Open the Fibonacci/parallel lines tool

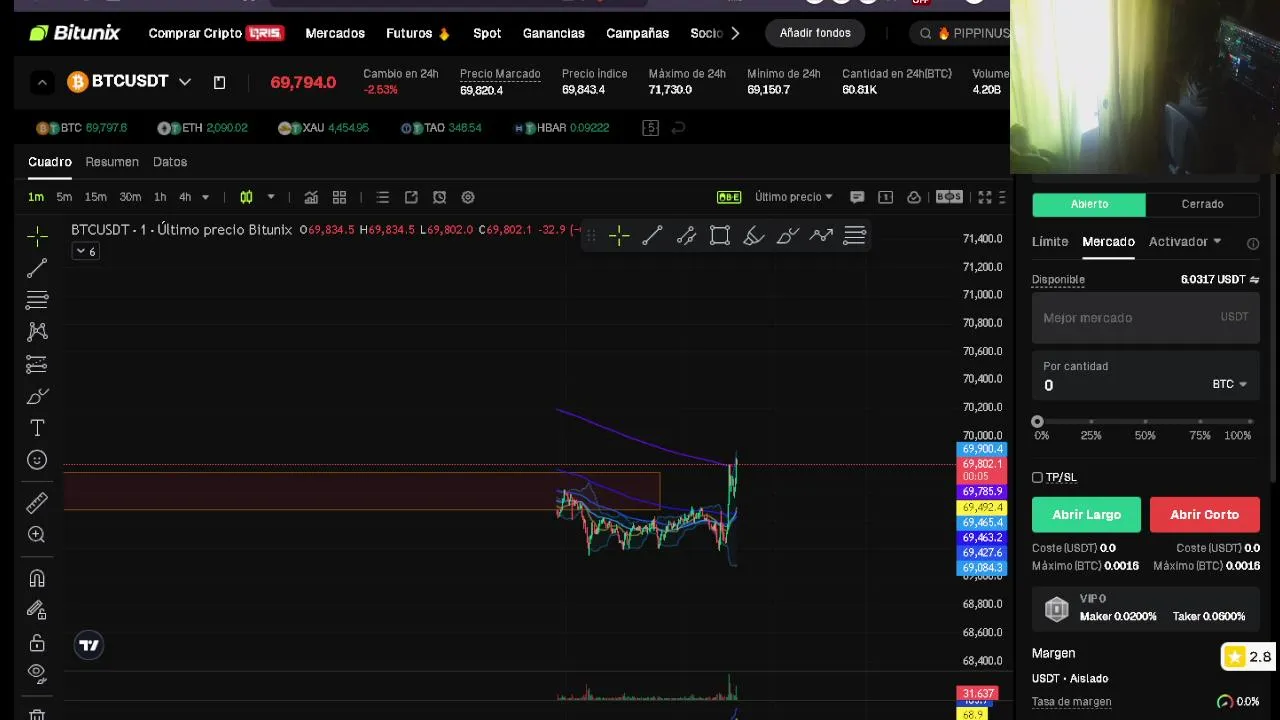coord(37,300)
